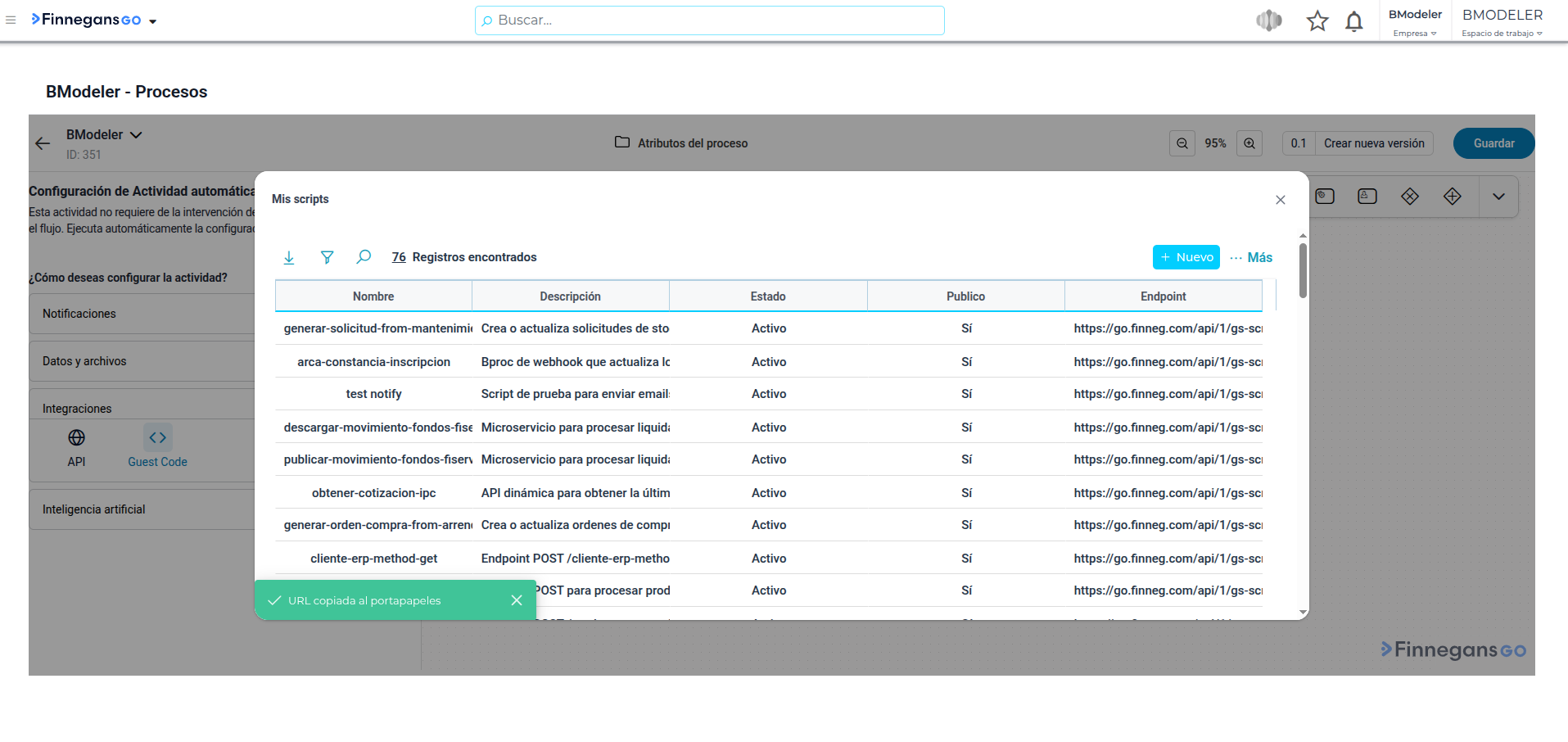Viewport: 1568px width, 742px height.
Task: Open the AI assistant waveform icon
Action: pyautogui.click(x=1269, y=20)
